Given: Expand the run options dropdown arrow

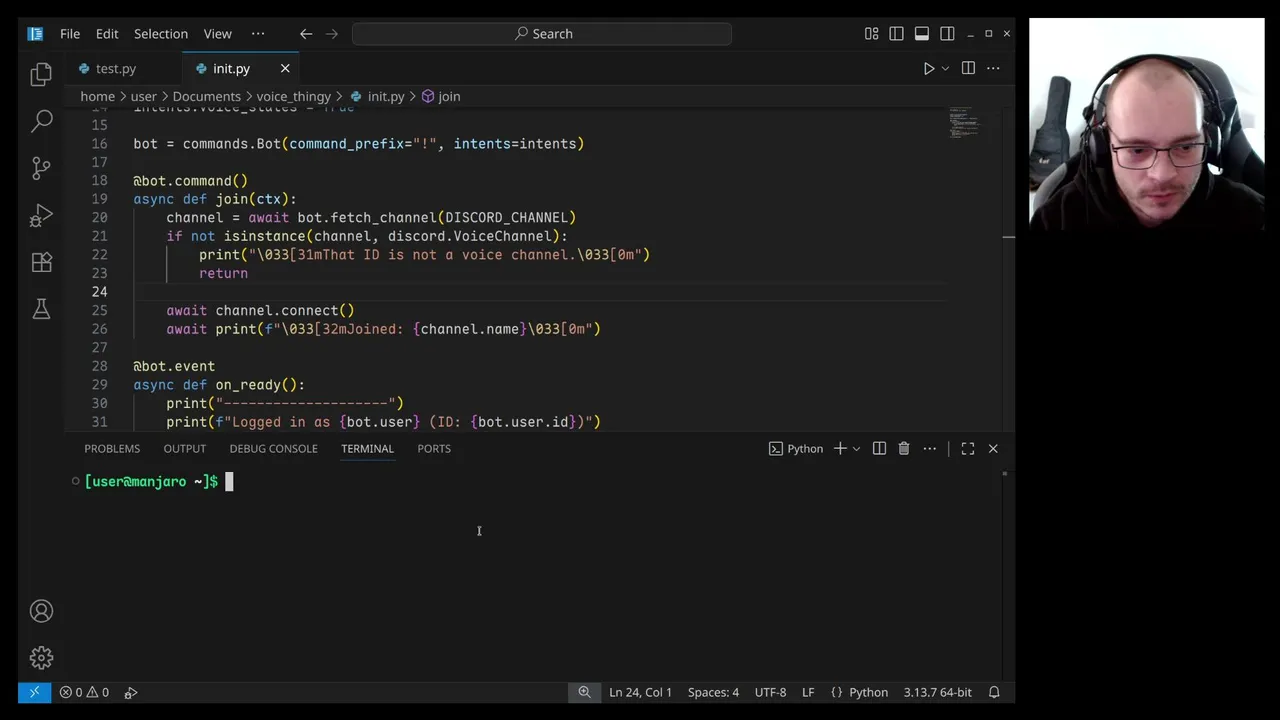Looking at the screenshot, I should 945,68.
